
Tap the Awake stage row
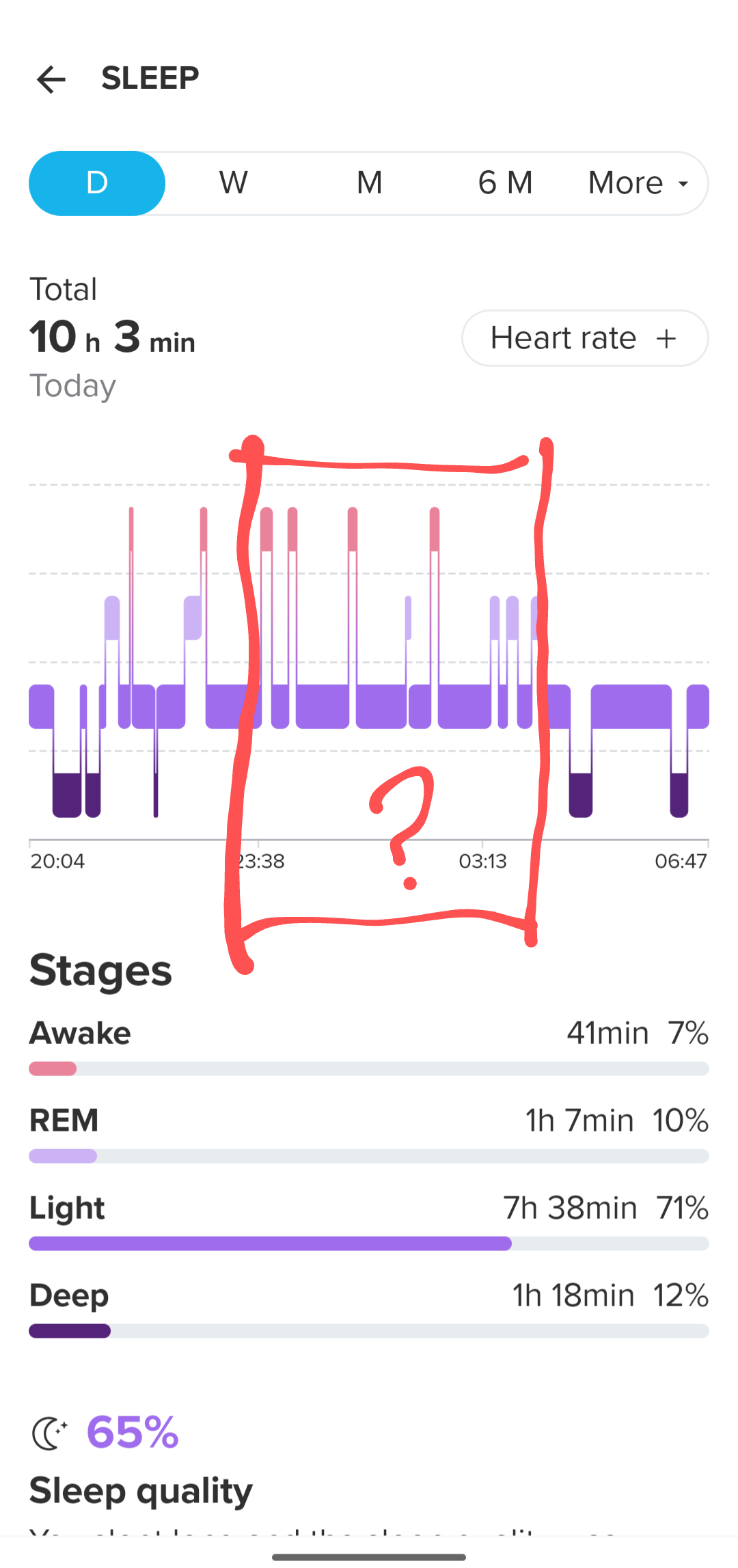click(369, 1045)
